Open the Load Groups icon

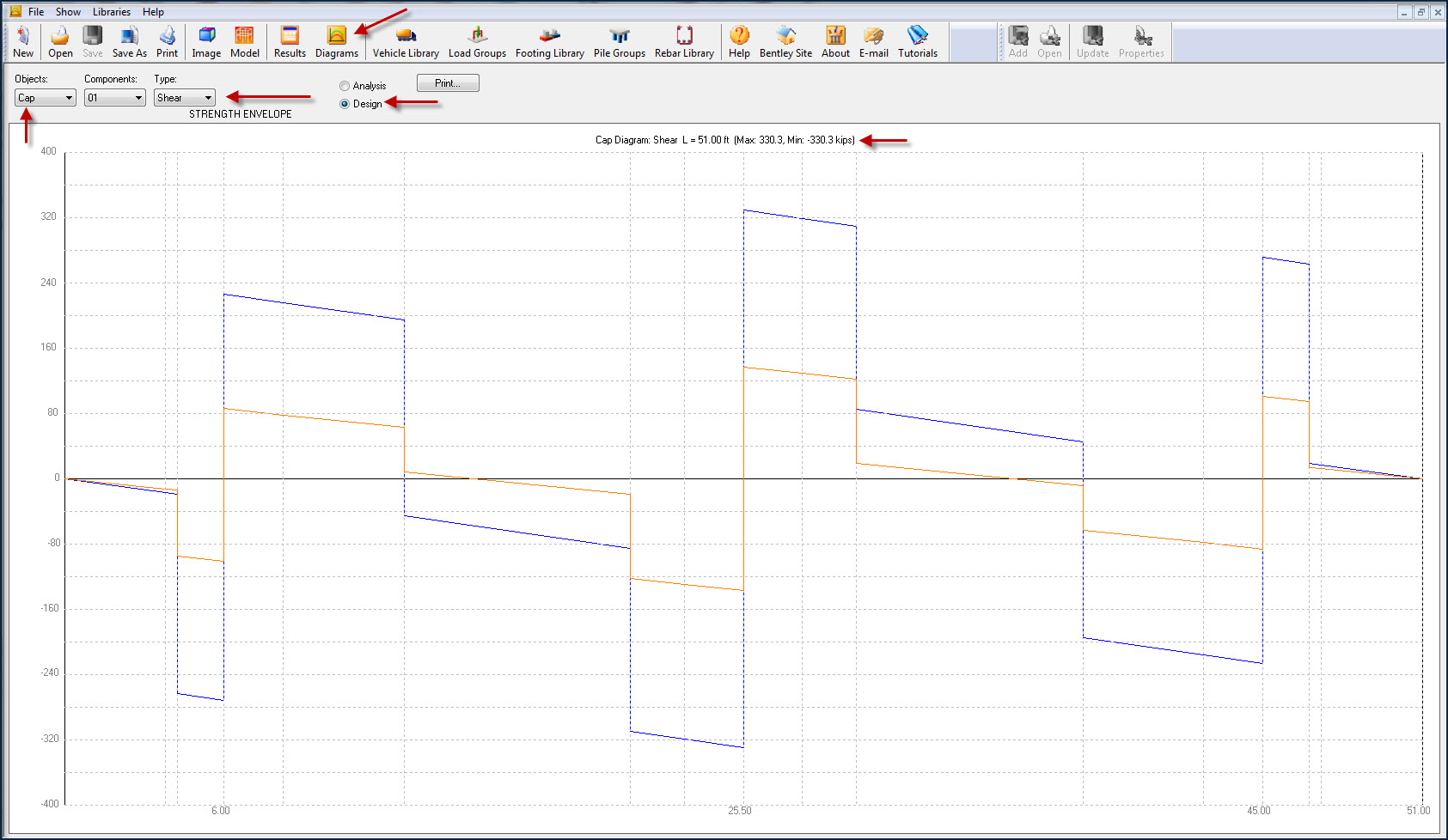[477, 41]
